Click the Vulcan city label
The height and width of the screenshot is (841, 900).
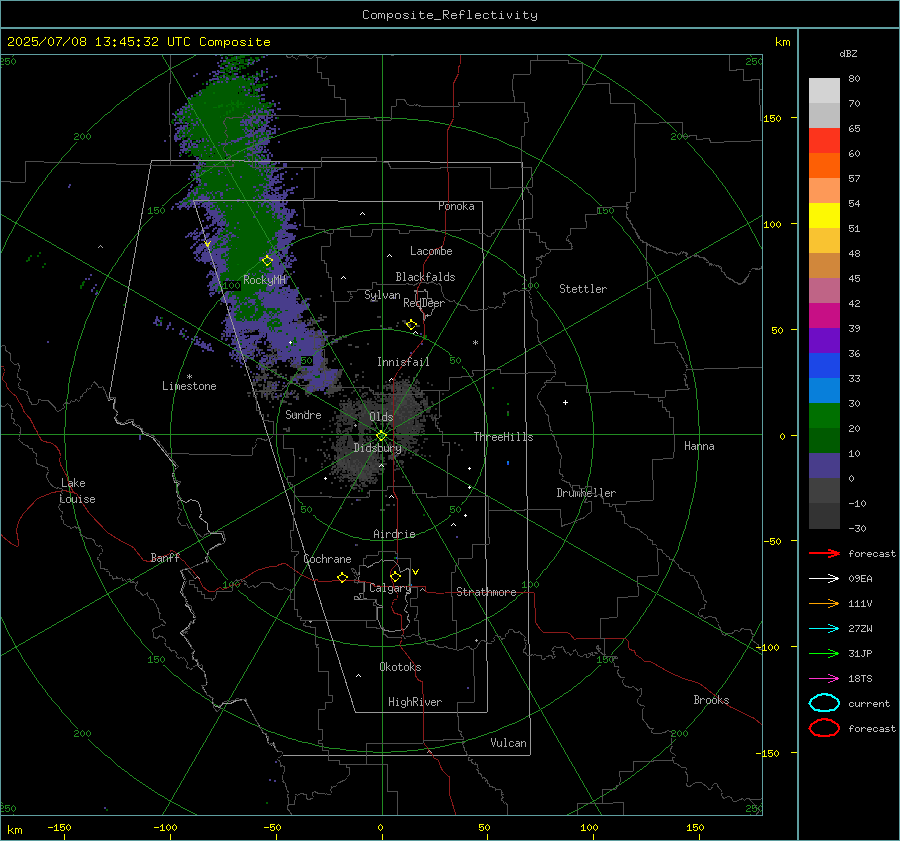tap(508, 743)
